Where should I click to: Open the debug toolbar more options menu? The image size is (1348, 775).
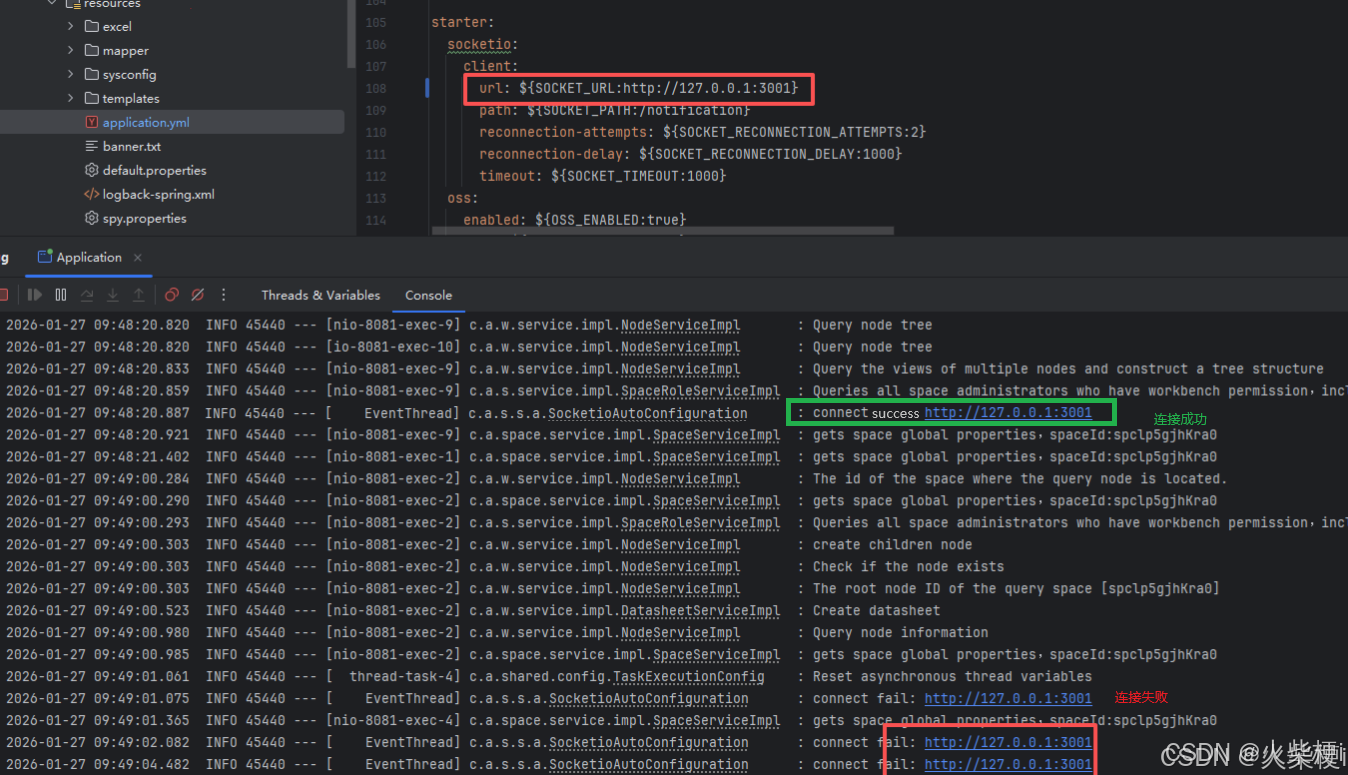pos(224,295)
